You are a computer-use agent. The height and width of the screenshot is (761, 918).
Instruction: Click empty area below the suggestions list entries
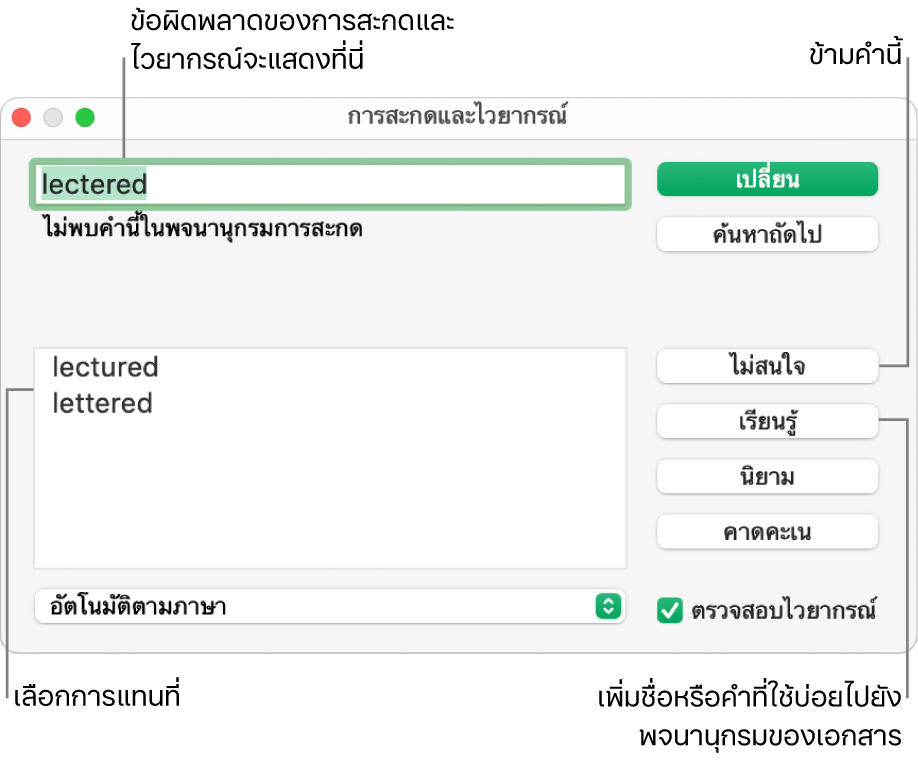[330, 500]
